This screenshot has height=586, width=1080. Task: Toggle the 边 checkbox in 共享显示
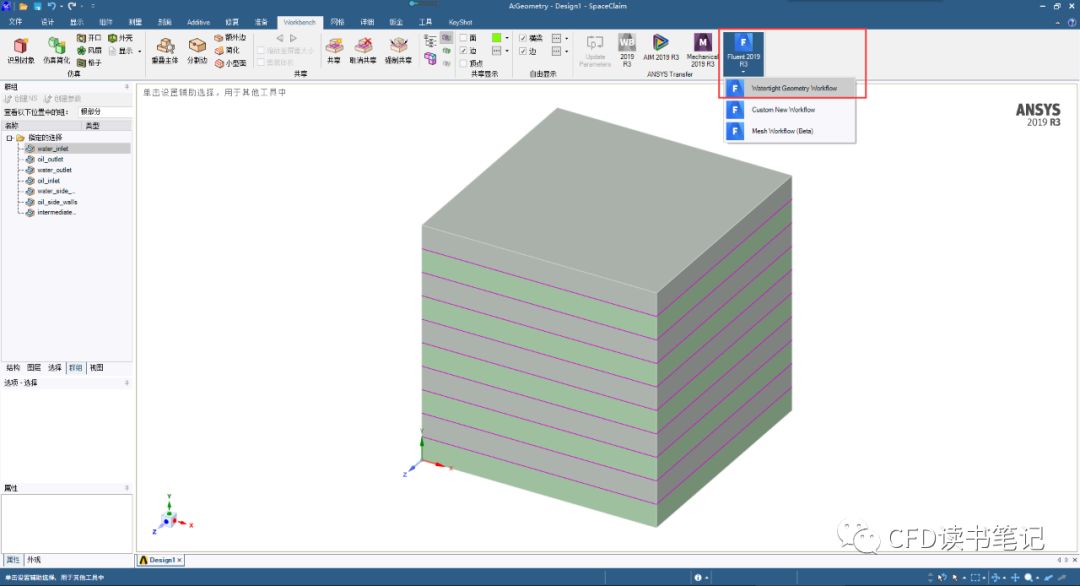464,51
